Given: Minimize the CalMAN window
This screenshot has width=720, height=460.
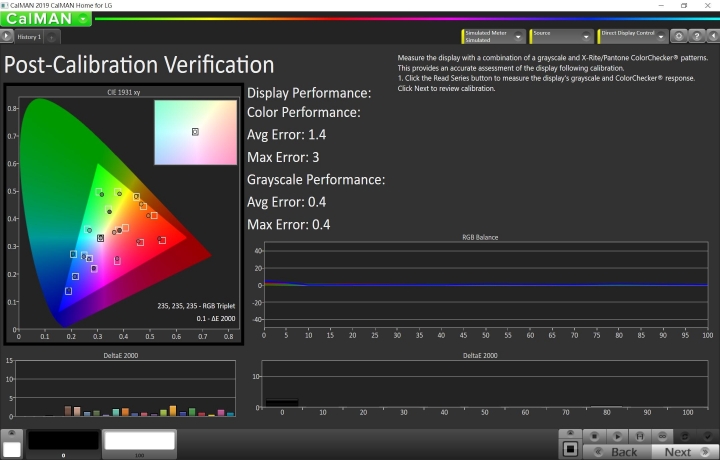Looking at the screenshot, I should pos(661,6).
